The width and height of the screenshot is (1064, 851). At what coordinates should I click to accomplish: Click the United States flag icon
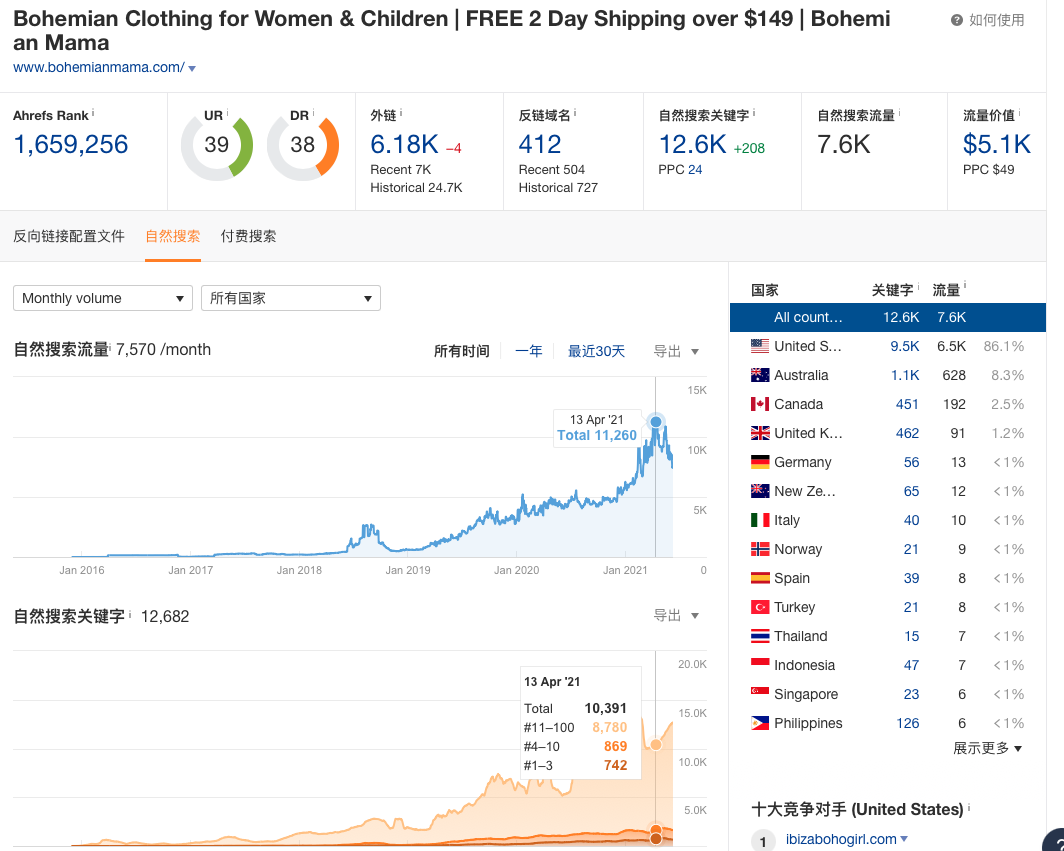point(760,346)
